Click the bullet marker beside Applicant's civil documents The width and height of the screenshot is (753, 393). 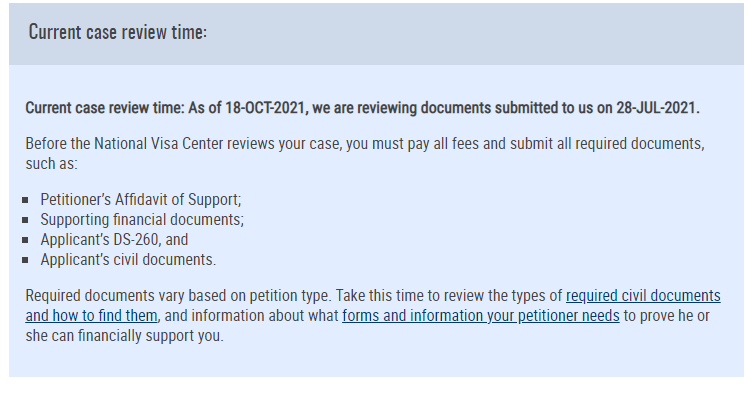click(x=25, y=260)
